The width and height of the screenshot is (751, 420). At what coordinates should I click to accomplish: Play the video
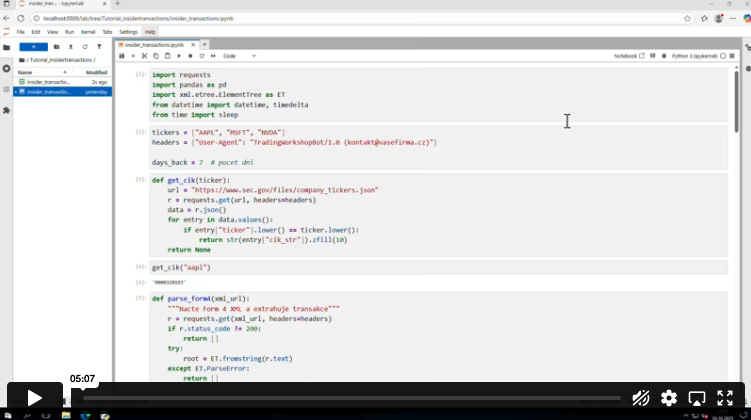click(x=34, y=398)
